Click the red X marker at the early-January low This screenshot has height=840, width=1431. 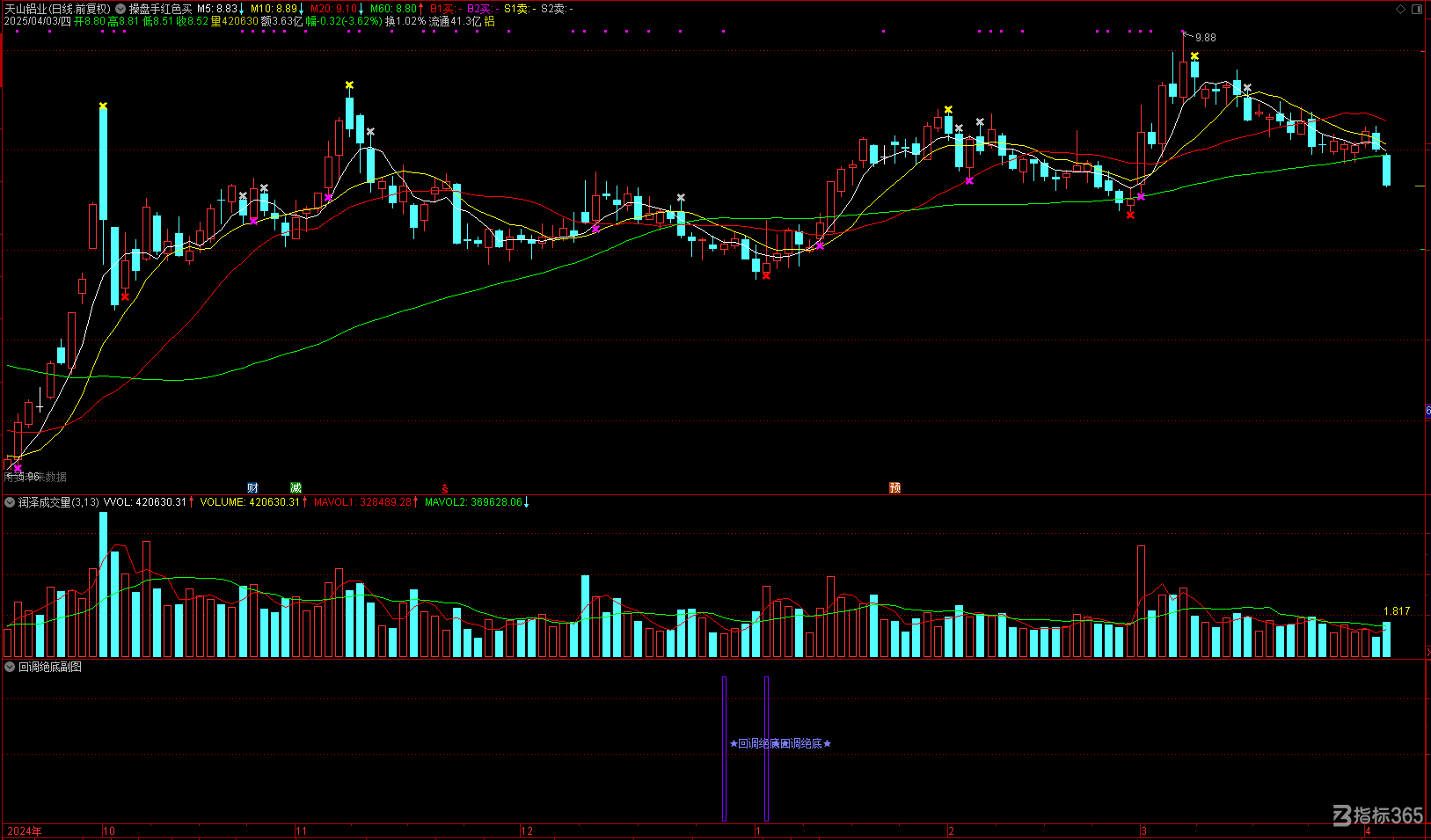coord(766,276)
